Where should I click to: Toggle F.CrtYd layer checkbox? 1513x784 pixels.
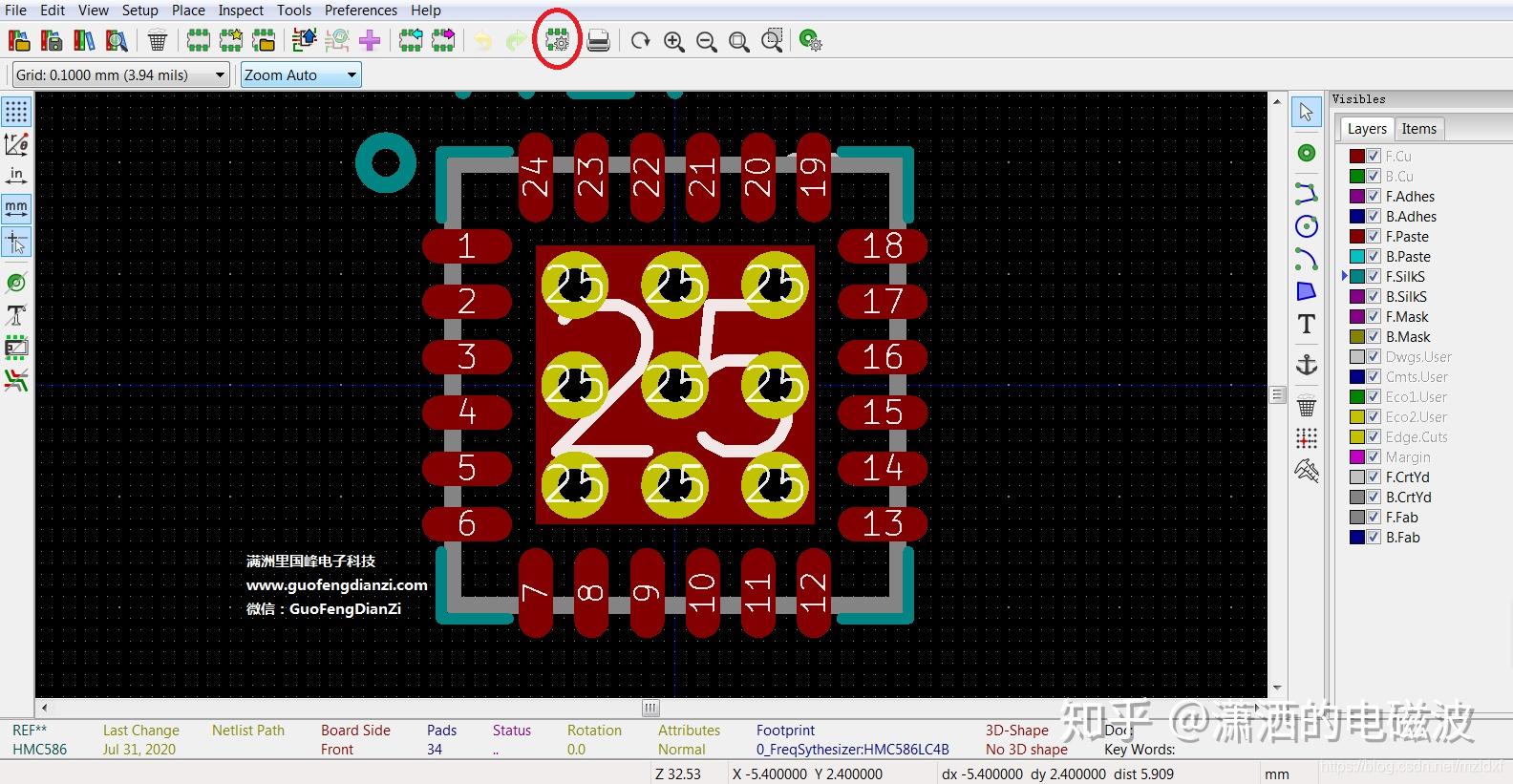[1374, 477]
